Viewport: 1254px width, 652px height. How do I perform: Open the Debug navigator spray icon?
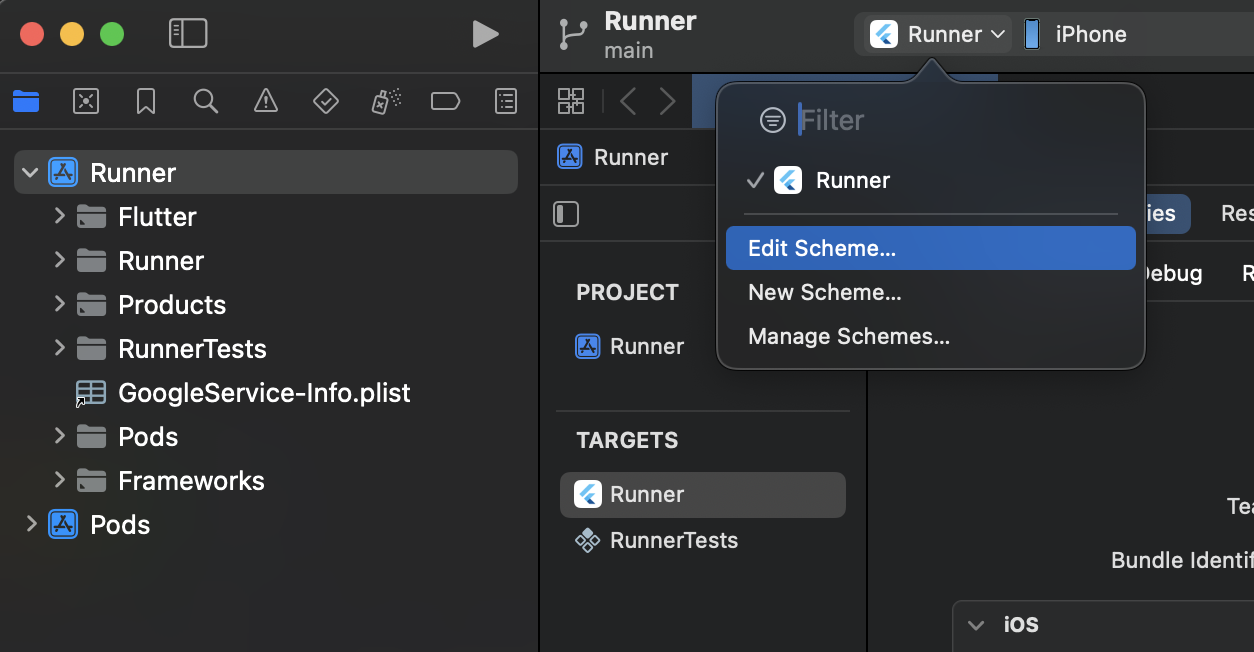tap(386, 101)
